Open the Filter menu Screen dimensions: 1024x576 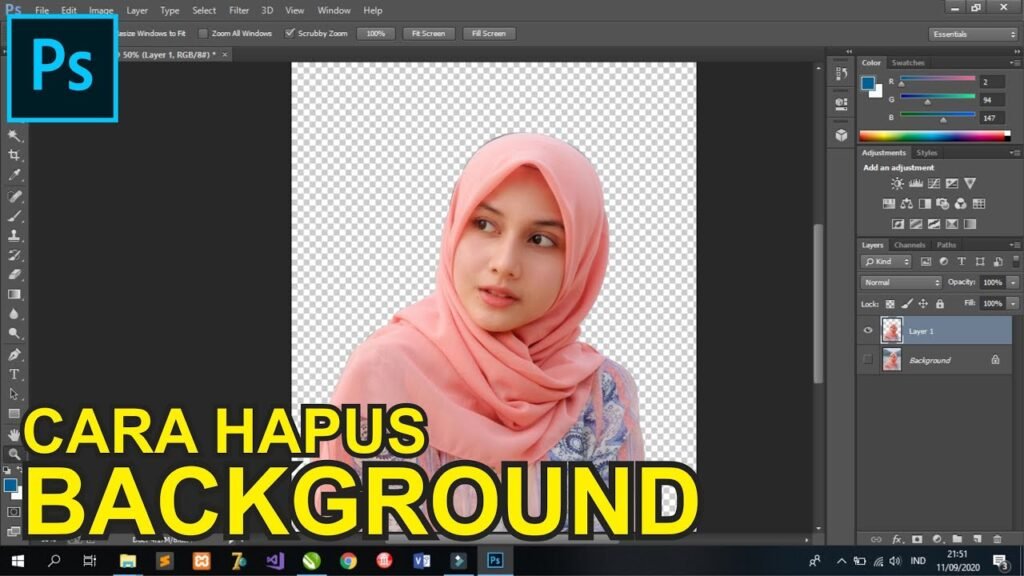tap(239, 10)
